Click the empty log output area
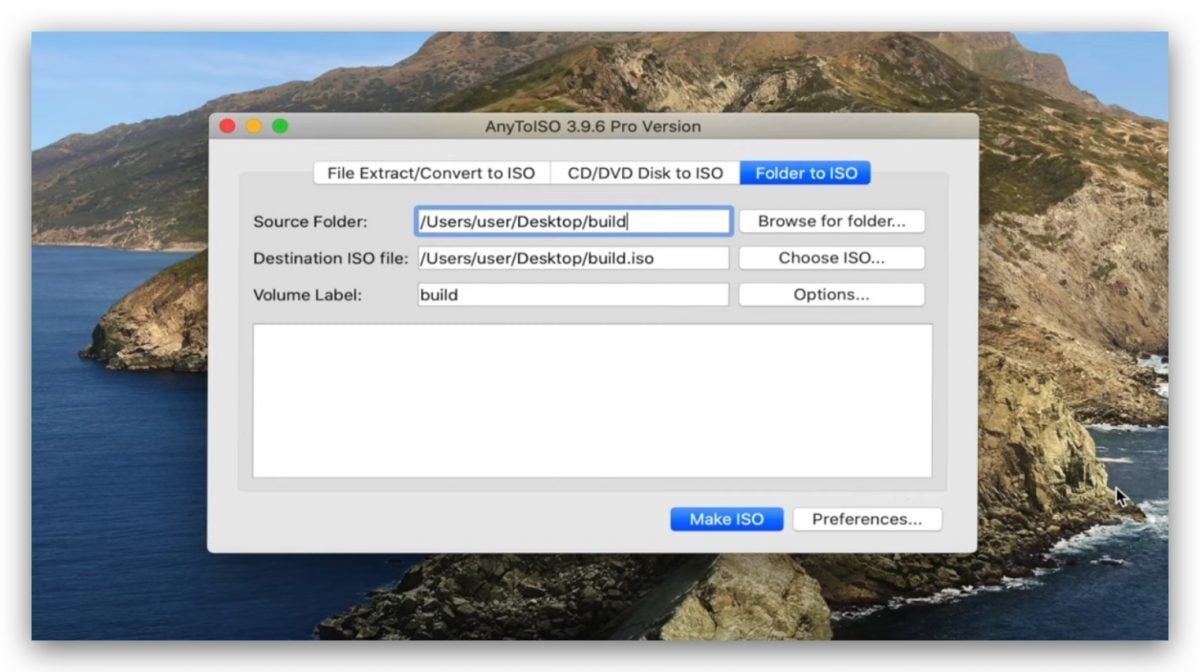The width and height of the screenshot is (1200, 672). coord(592,400)
